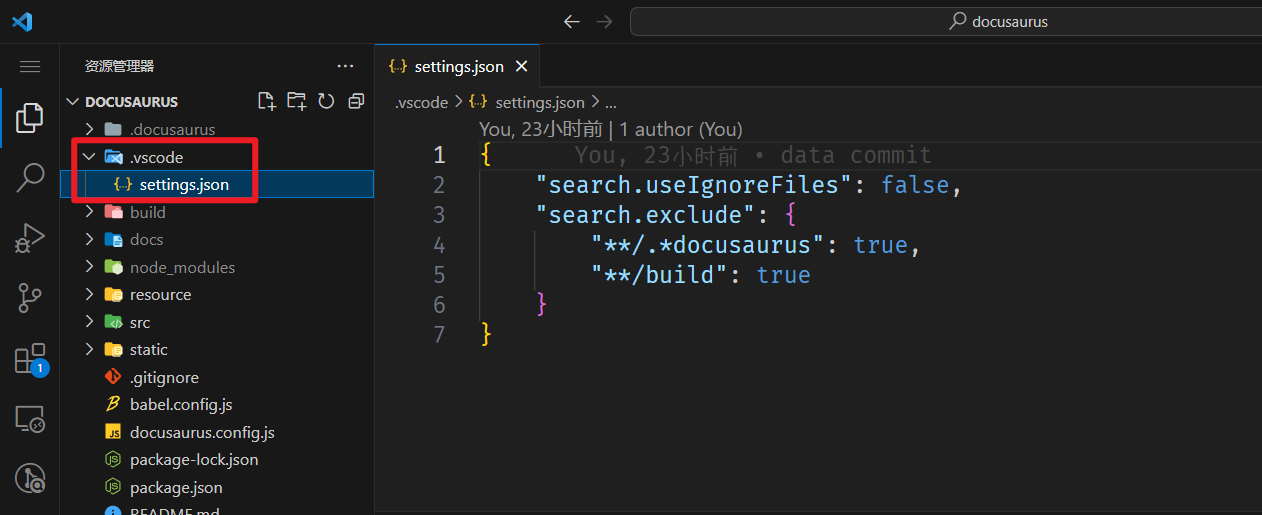
Task: Open Run and Debug view
Action: click(x=30, y=238)
